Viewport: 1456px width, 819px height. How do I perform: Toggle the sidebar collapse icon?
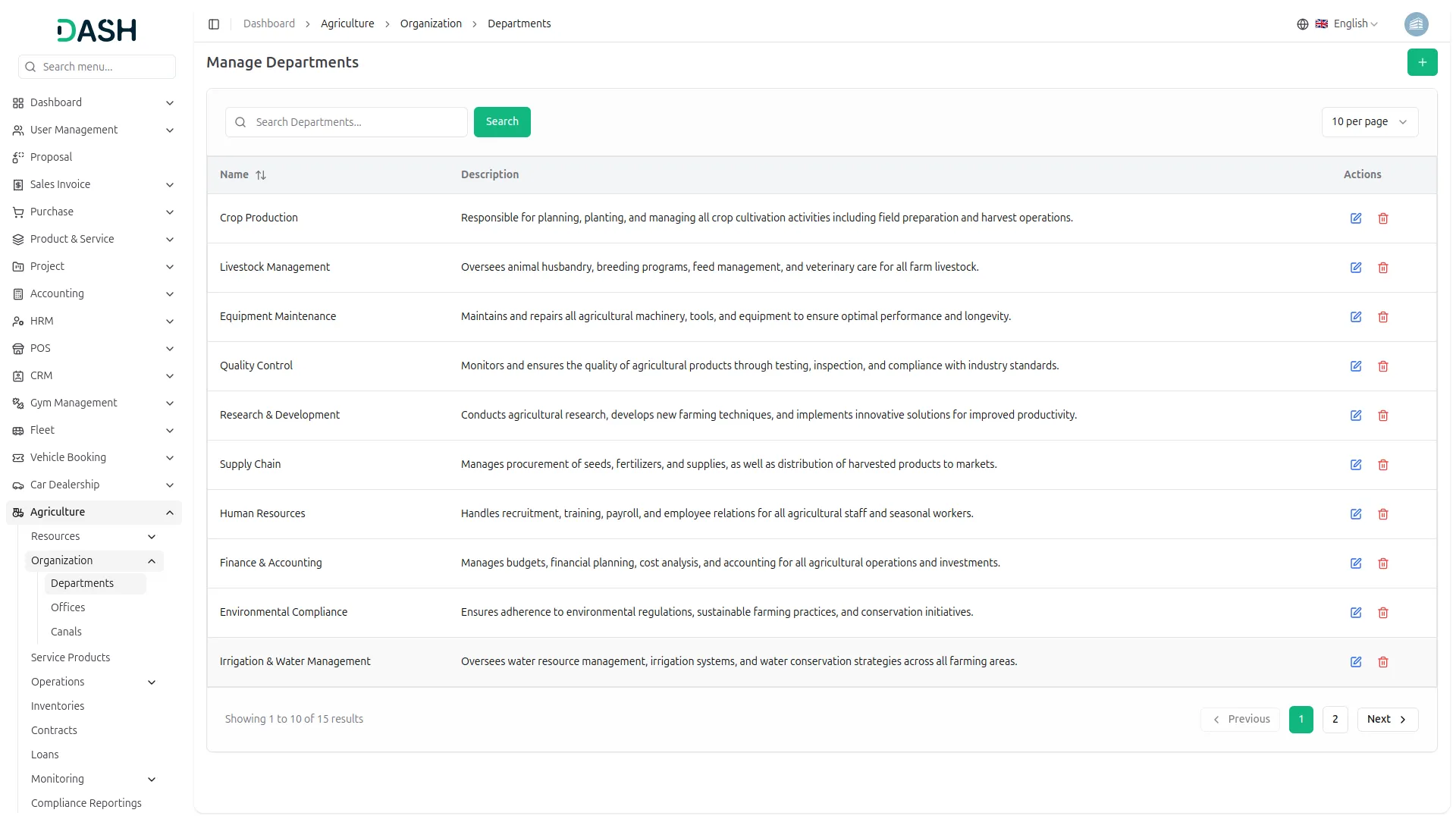tap(214, 24)
